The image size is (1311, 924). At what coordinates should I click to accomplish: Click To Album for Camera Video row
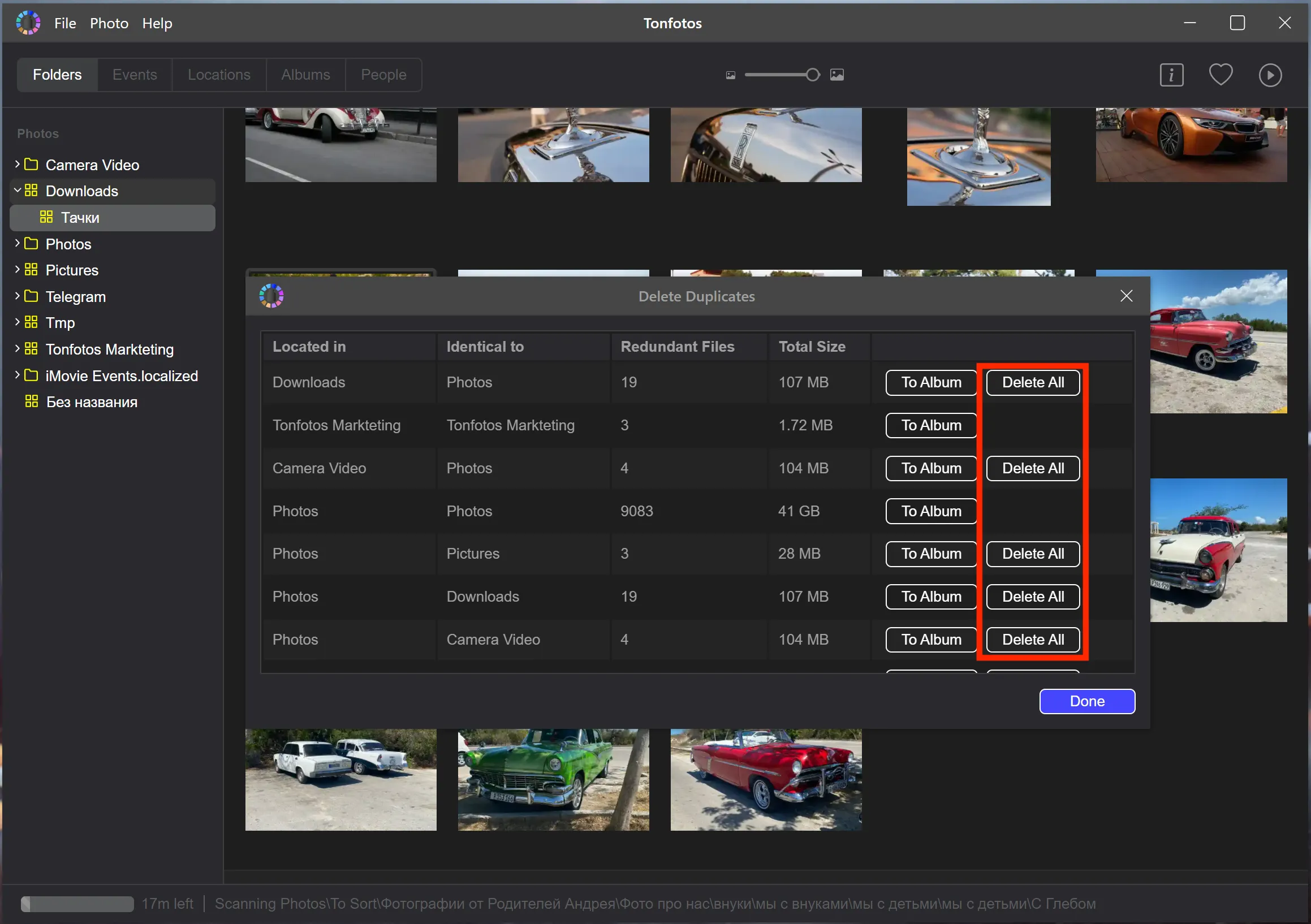[930, 467]
